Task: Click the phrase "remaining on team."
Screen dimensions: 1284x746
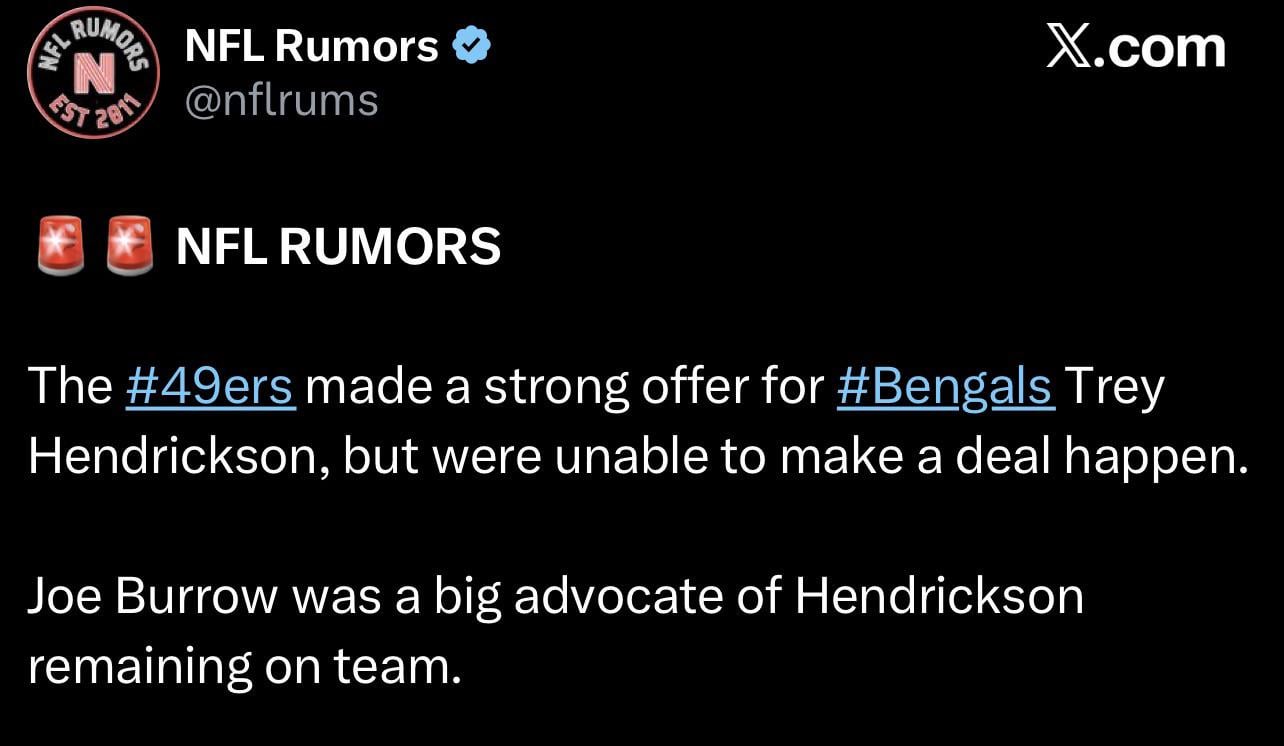Action: (244, 666)
